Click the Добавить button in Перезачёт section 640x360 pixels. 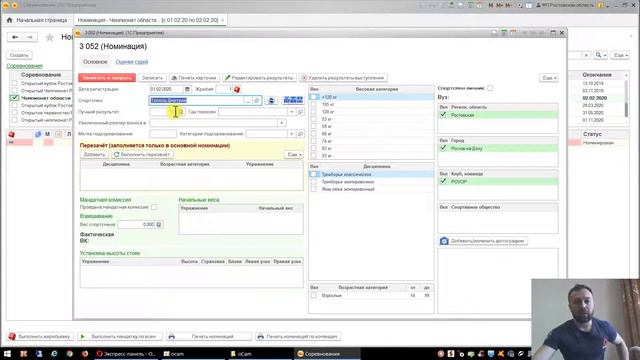point(94,155)
